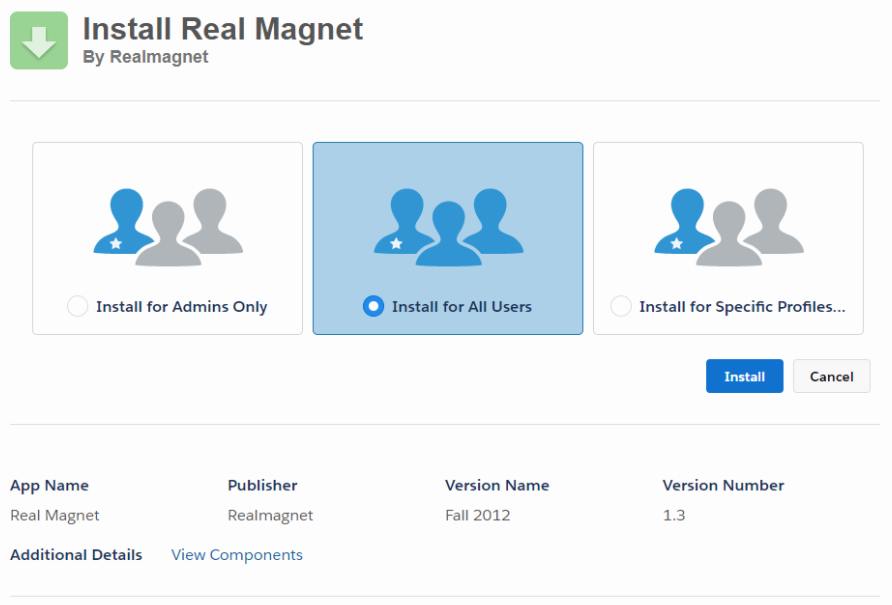This screenshot has height=605, width=892.
Task: Click the Admins Only people icon
Action: pyautogui.click(x=168, y=227)
